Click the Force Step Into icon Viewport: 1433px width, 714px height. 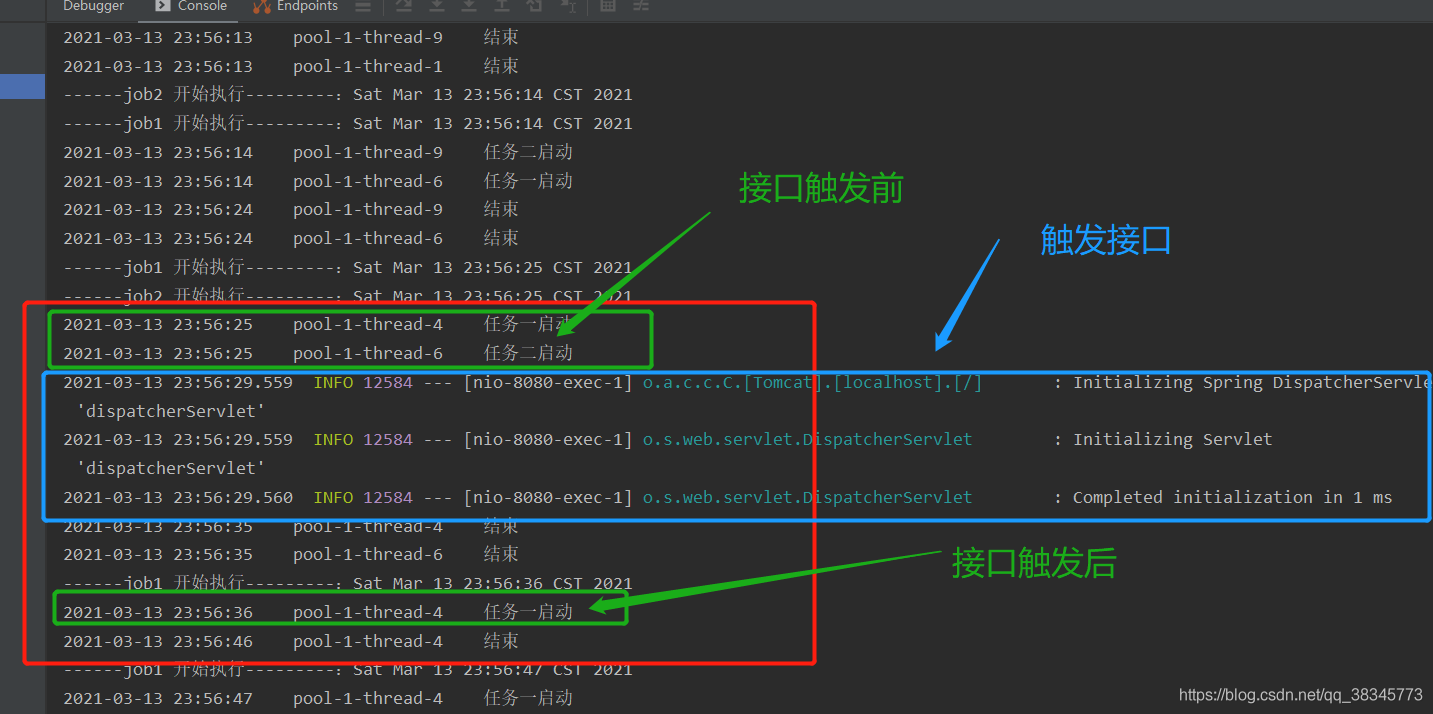pyautogui.click(x=470, y=7)
